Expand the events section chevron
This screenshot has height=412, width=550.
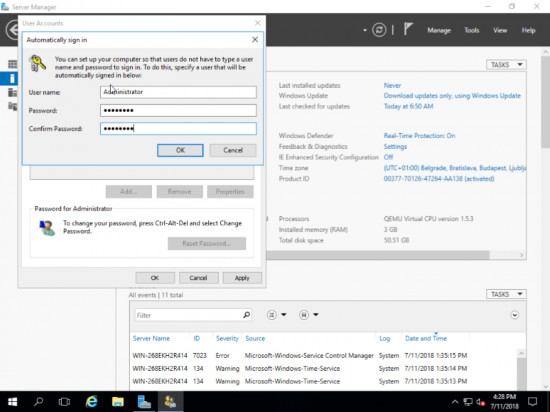(x=514, y=315)
